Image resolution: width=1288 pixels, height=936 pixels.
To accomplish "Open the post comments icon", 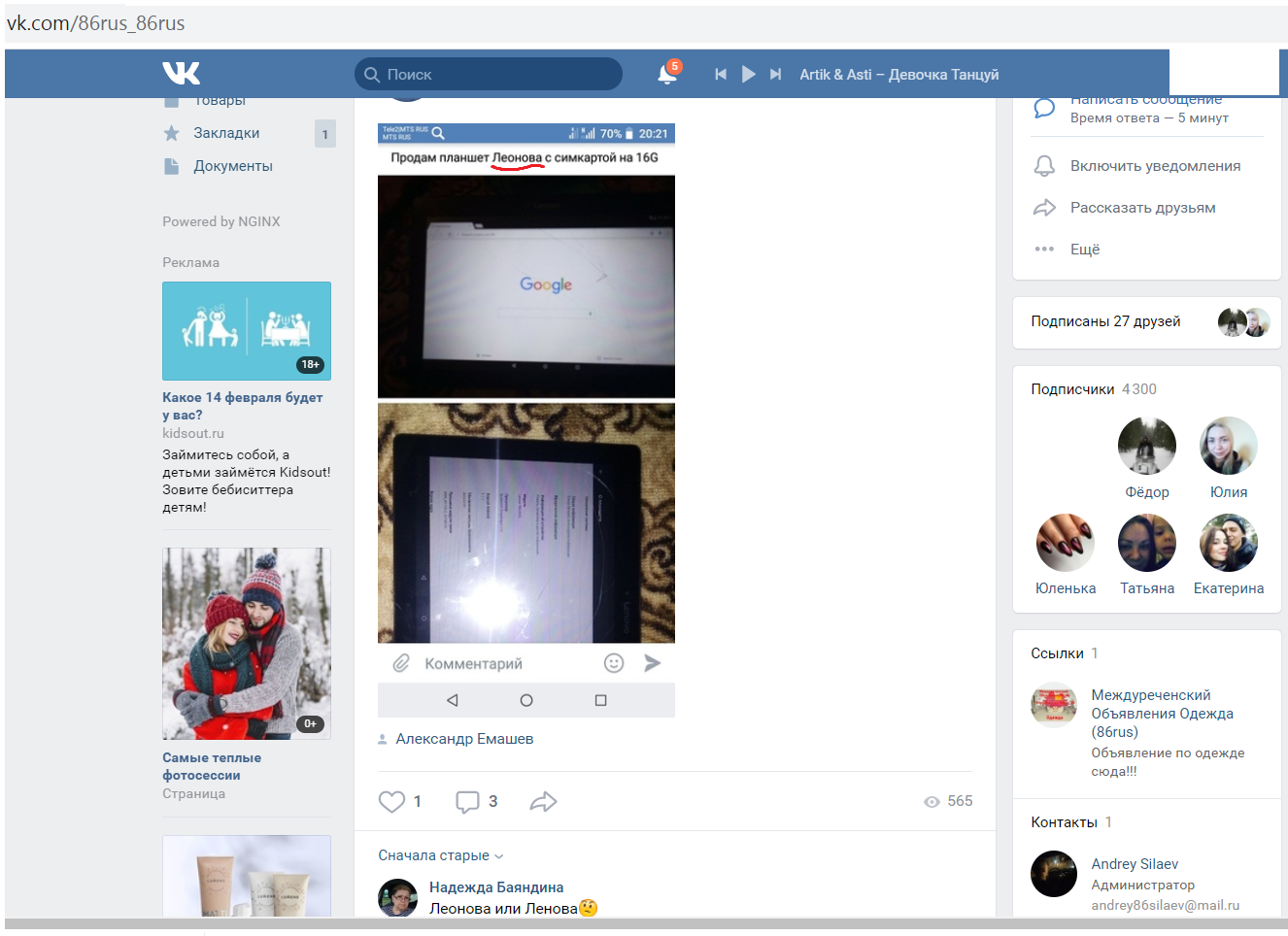I will pyautogui.click(x=467, y=802).
